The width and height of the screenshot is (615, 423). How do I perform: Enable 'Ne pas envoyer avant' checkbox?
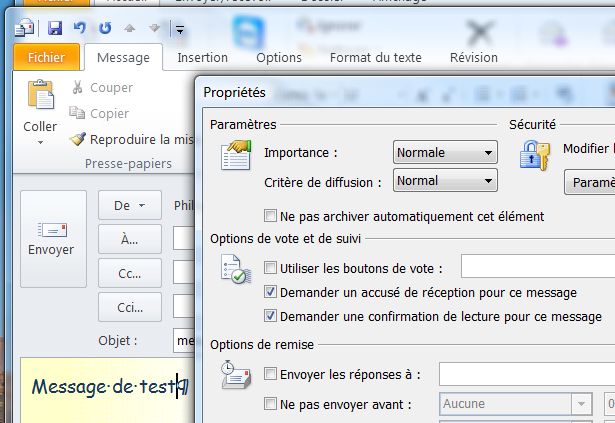point(270,404)
